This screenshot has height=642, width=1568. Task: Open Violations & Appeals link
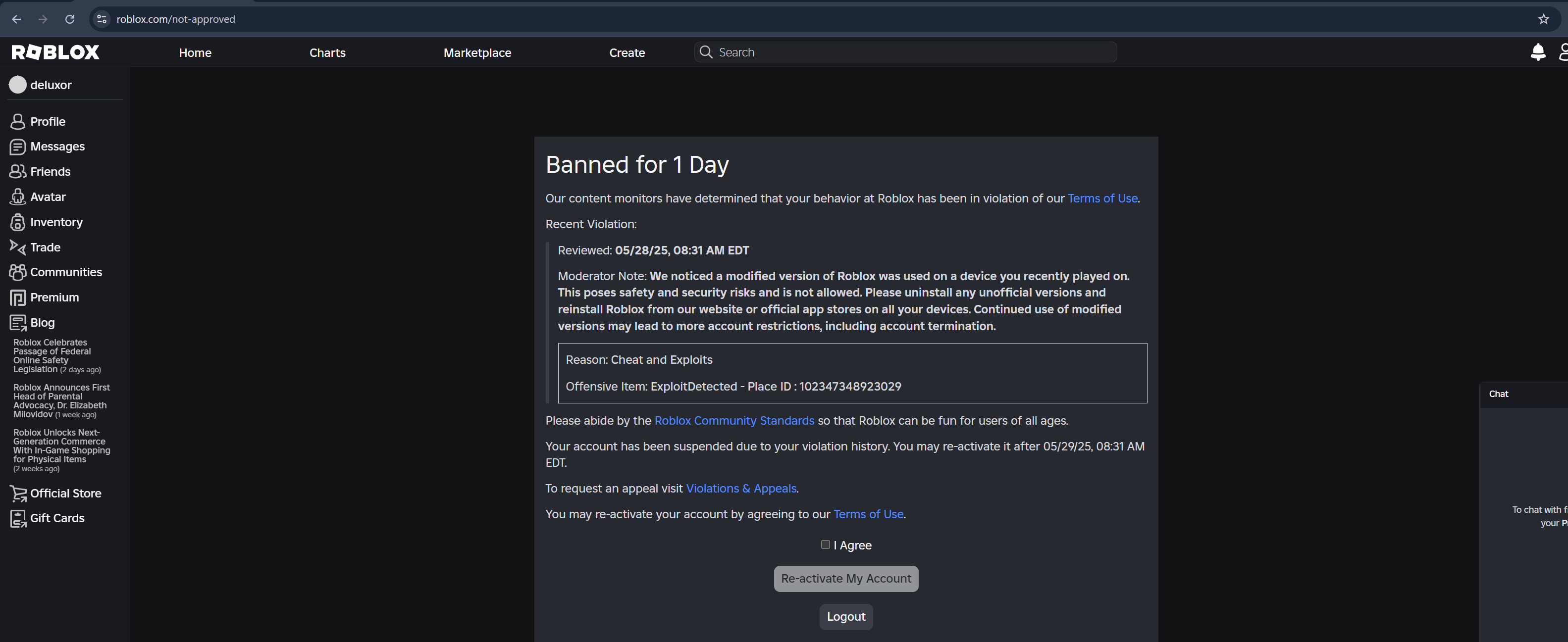pyautogui.click(x=741, y=489)
